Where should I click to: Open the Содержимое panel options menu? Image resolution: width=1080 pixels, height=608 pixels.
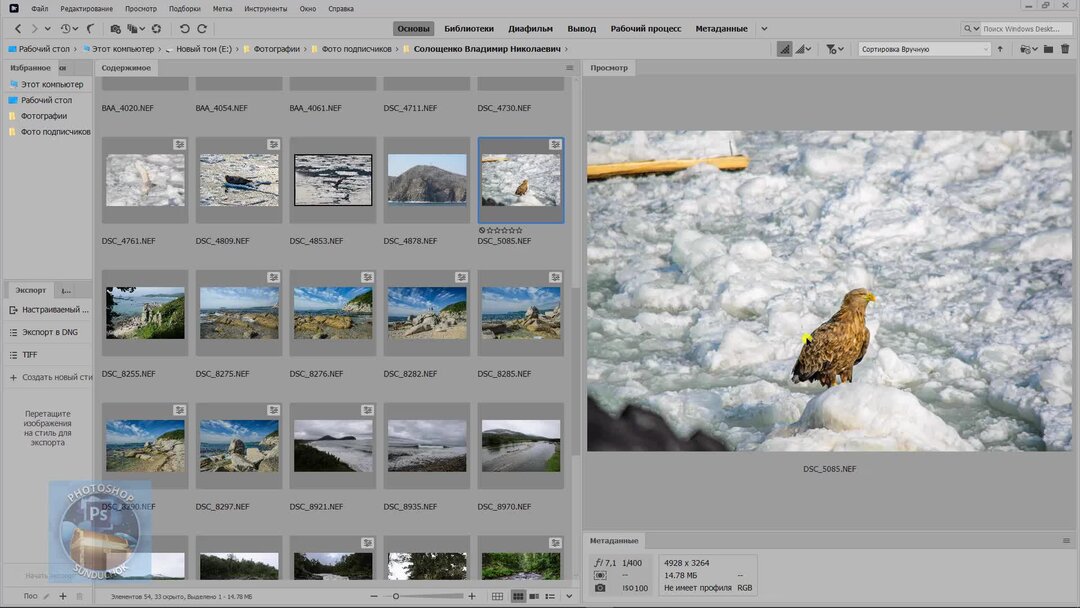coord(570,67)
